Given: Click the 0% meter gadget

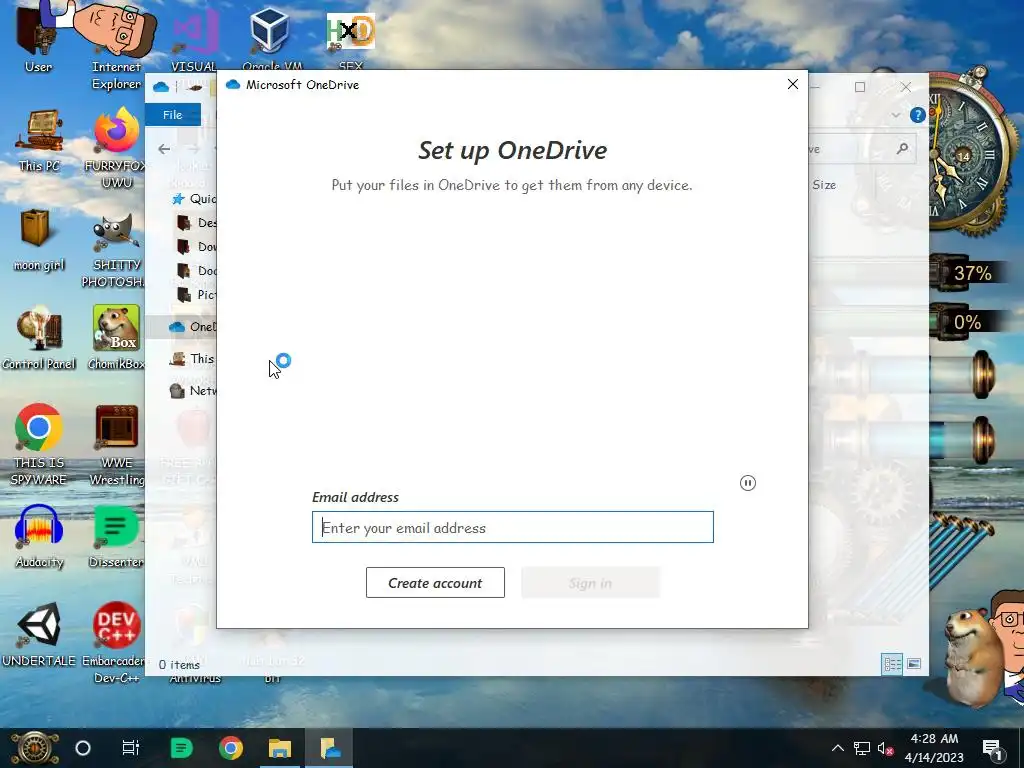Looking at the screenshot, I should 967,323.
